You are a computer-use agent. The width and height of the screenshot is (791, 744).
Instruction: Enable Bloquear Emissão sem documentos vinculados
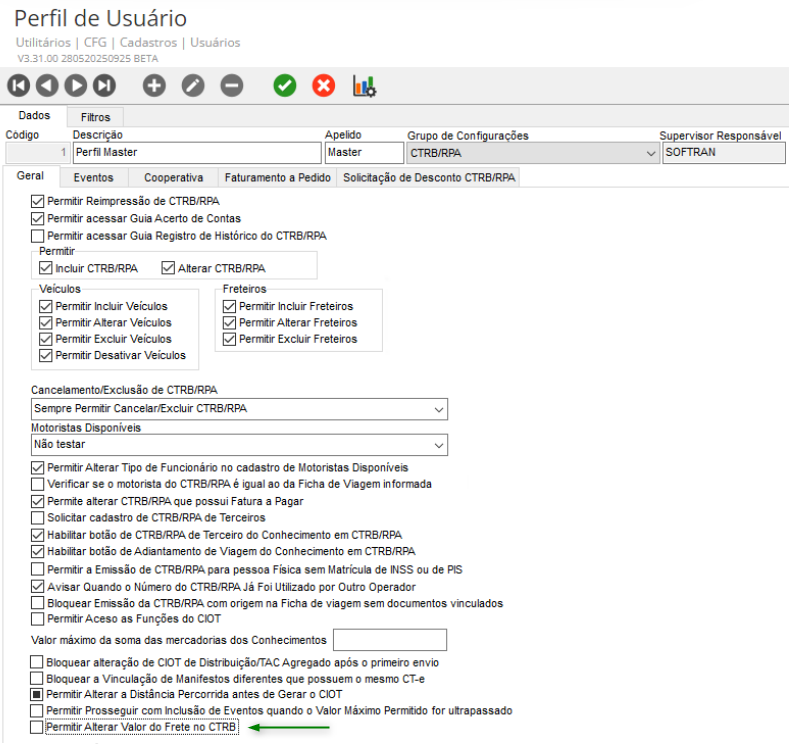[37, 603]
